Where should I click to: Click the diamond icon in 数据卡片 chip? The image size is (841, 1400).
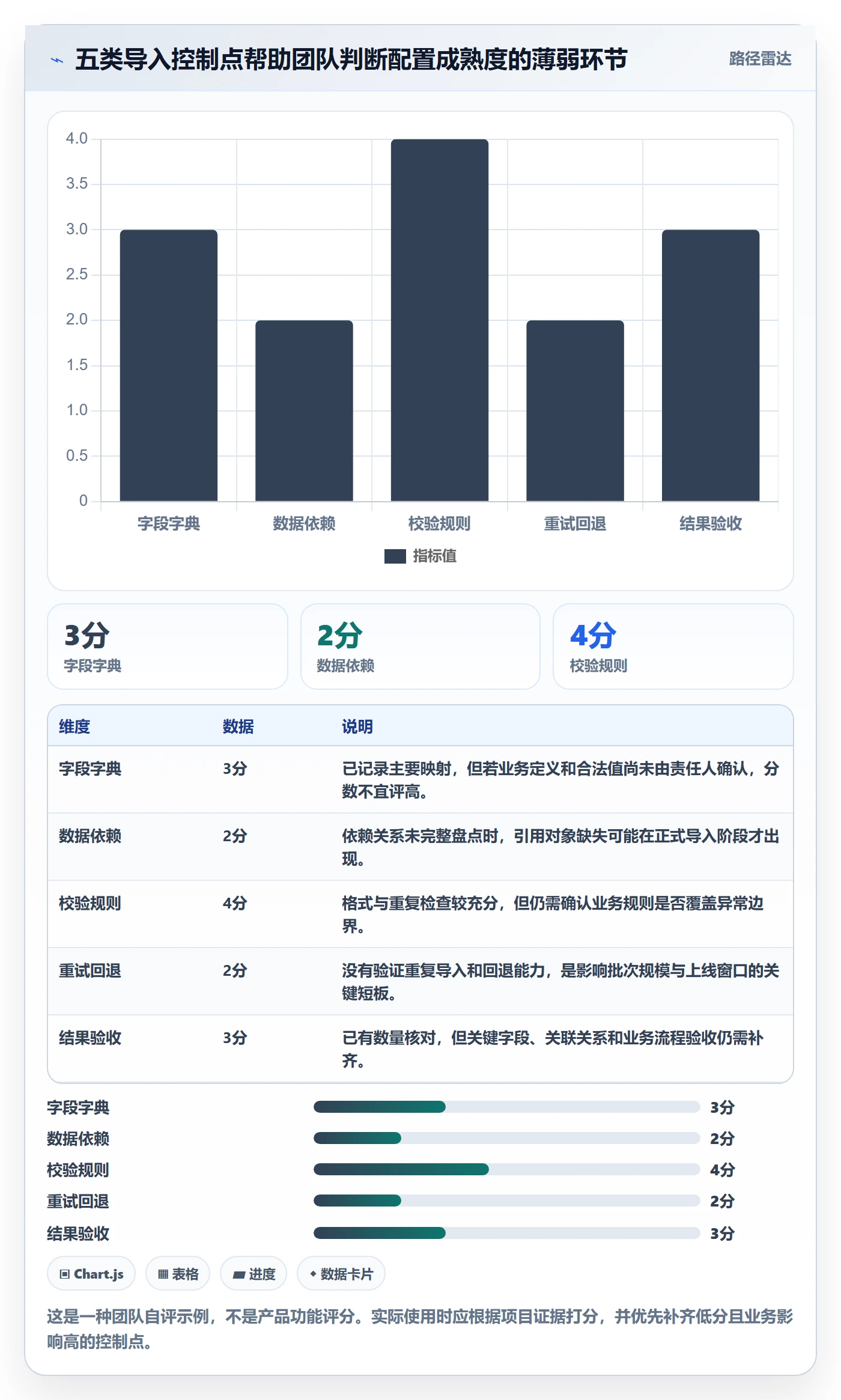click(313, 1274)
